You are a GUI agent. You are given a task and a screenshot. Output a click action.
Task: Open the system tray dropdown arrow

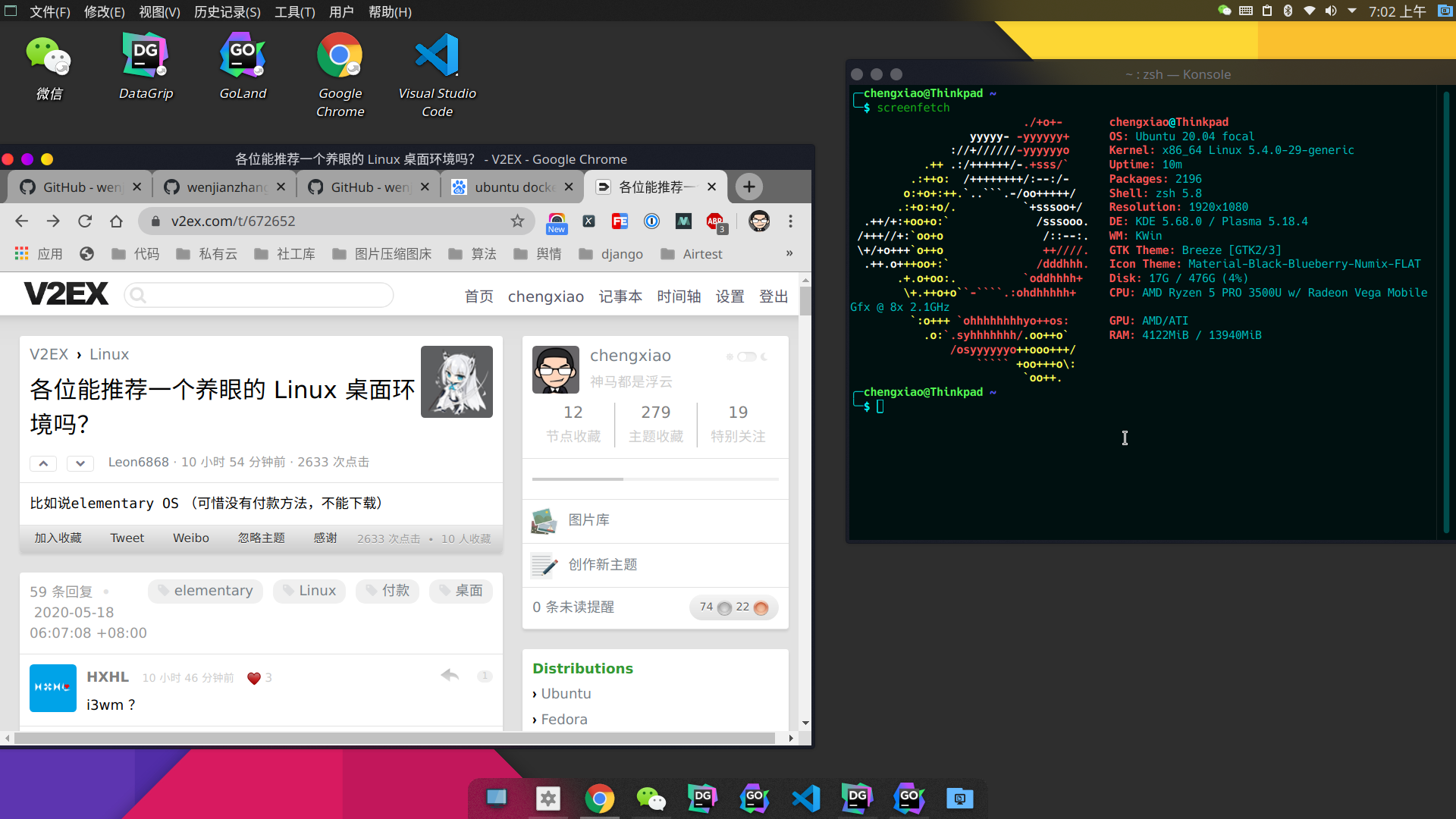click(1351, 11)
